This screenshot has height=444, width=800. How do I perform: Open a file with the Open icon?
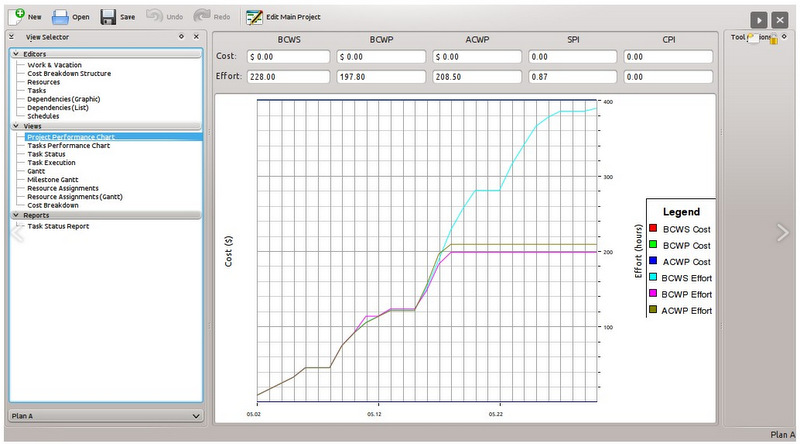pyautogui.click(x=60, y=17)
